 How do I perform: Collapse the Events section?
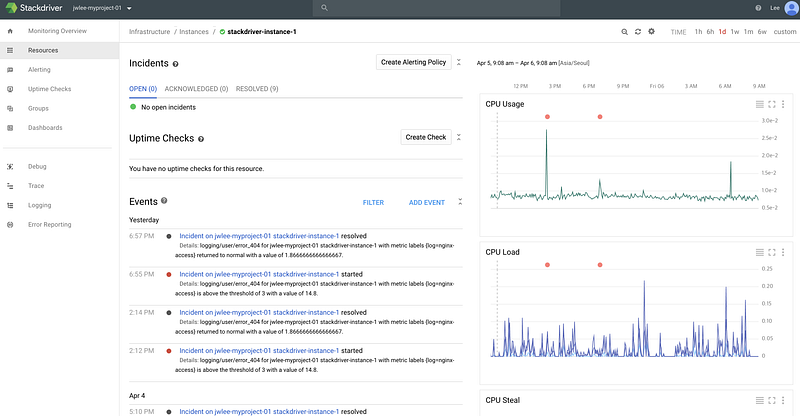coord(460,202)
